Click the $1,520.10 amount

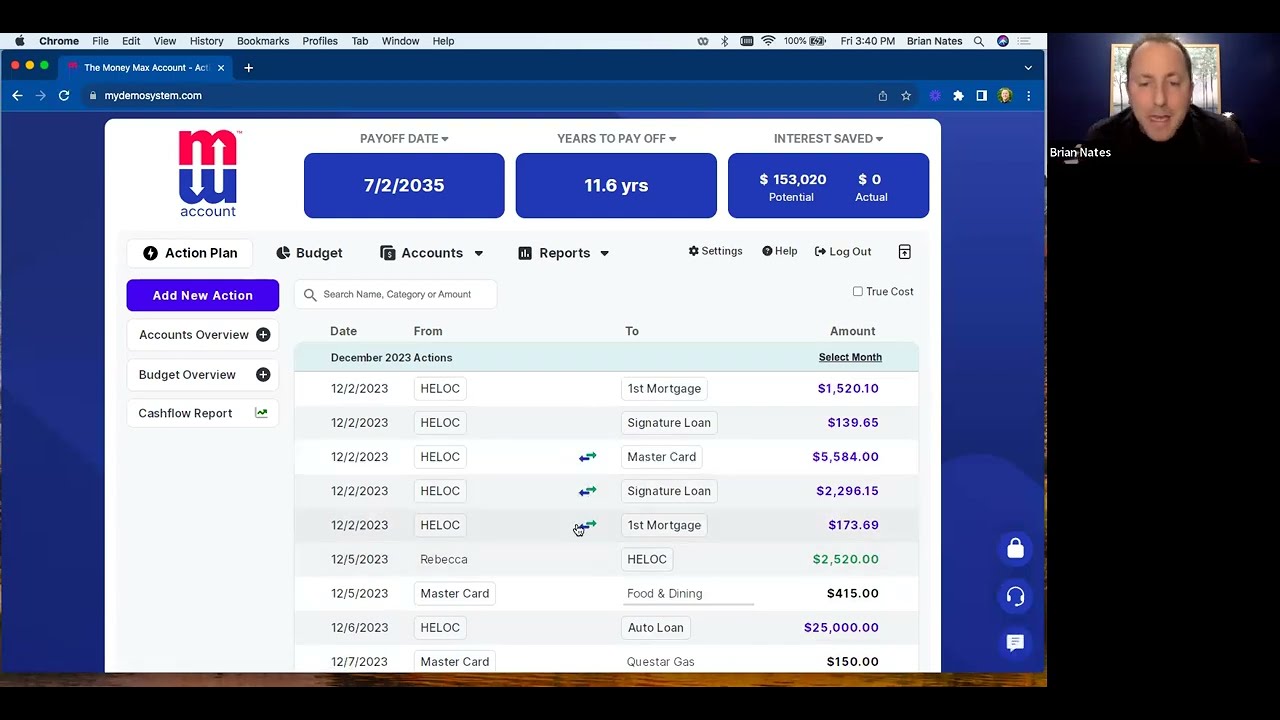pyautogui.click(x=848, y=389)
